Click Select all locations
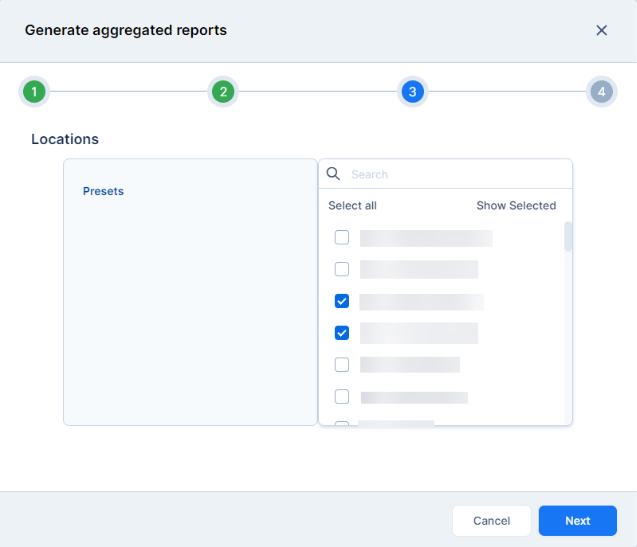 click(x=352, y=206)
